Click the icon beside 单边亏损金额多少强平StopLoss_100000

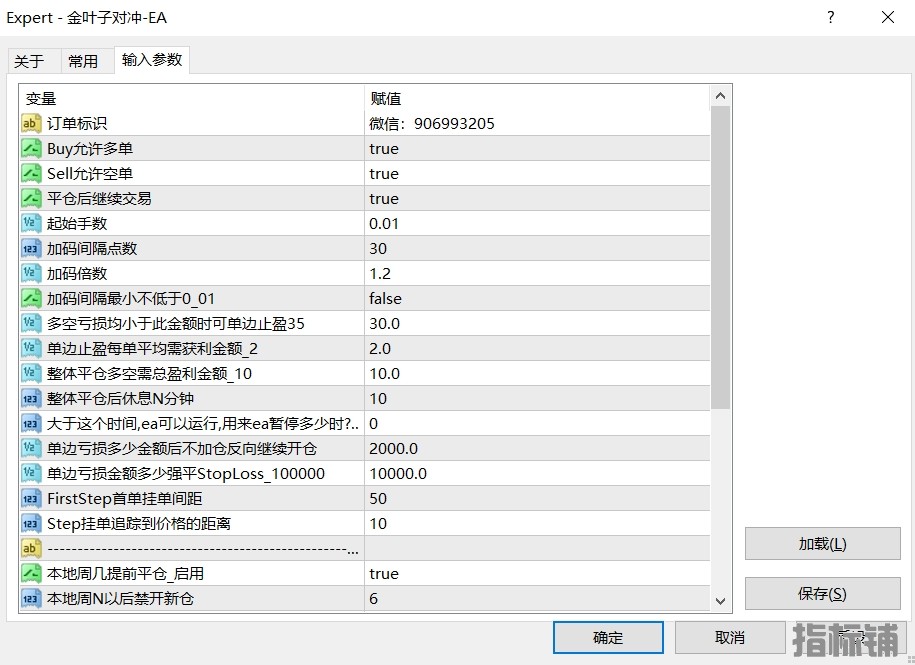(31, 474)
